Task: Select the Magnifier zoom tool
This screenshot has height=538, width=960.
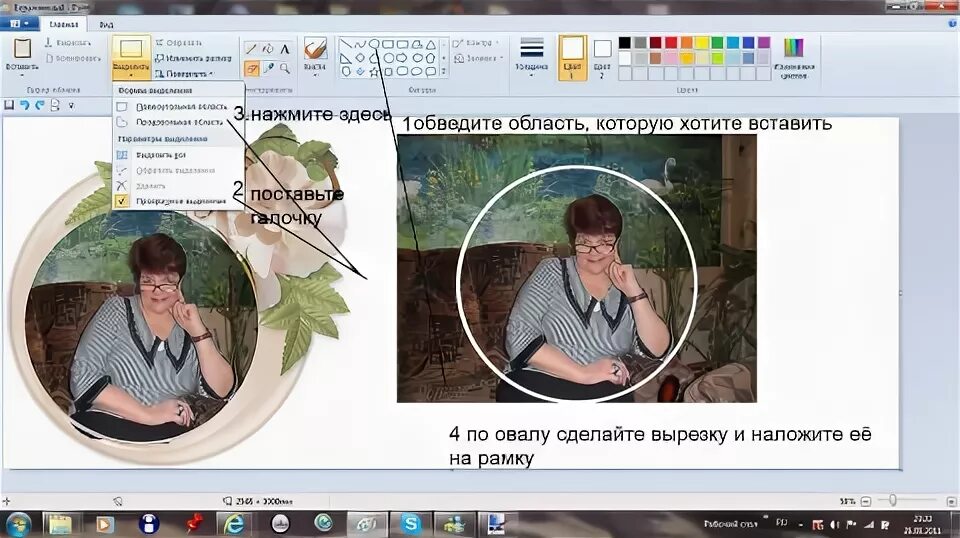Action: [285, 69]
